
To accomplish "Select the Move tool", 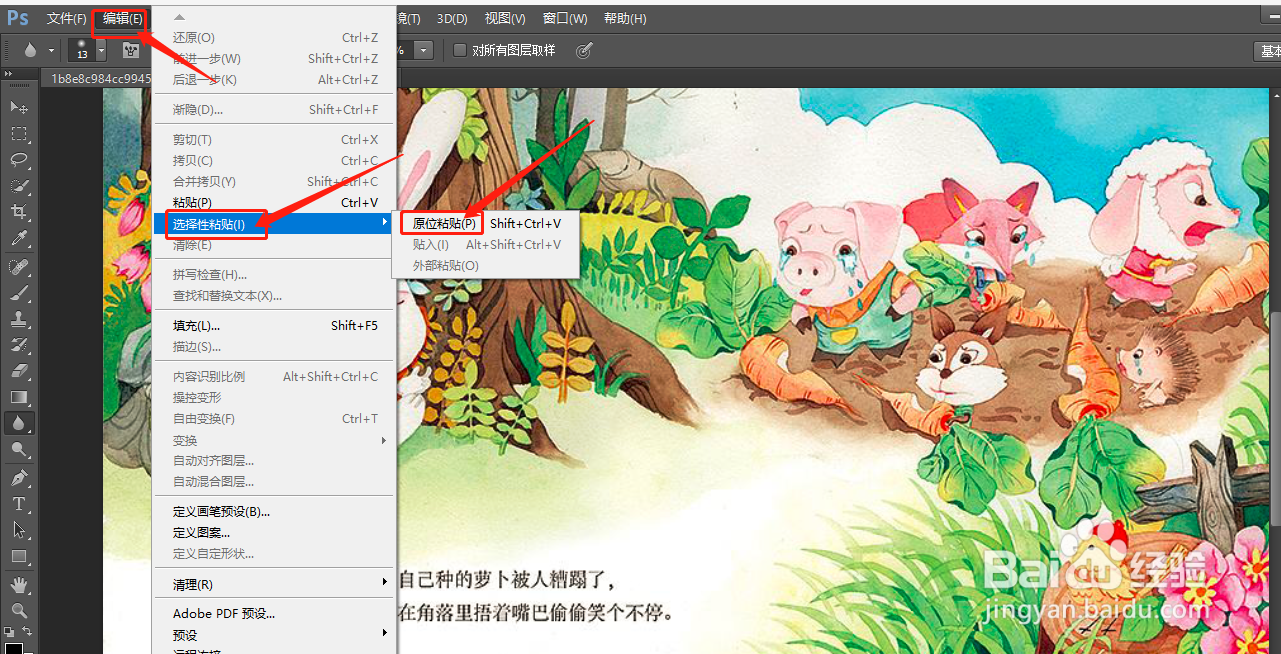I will click(x=19, y=107).
